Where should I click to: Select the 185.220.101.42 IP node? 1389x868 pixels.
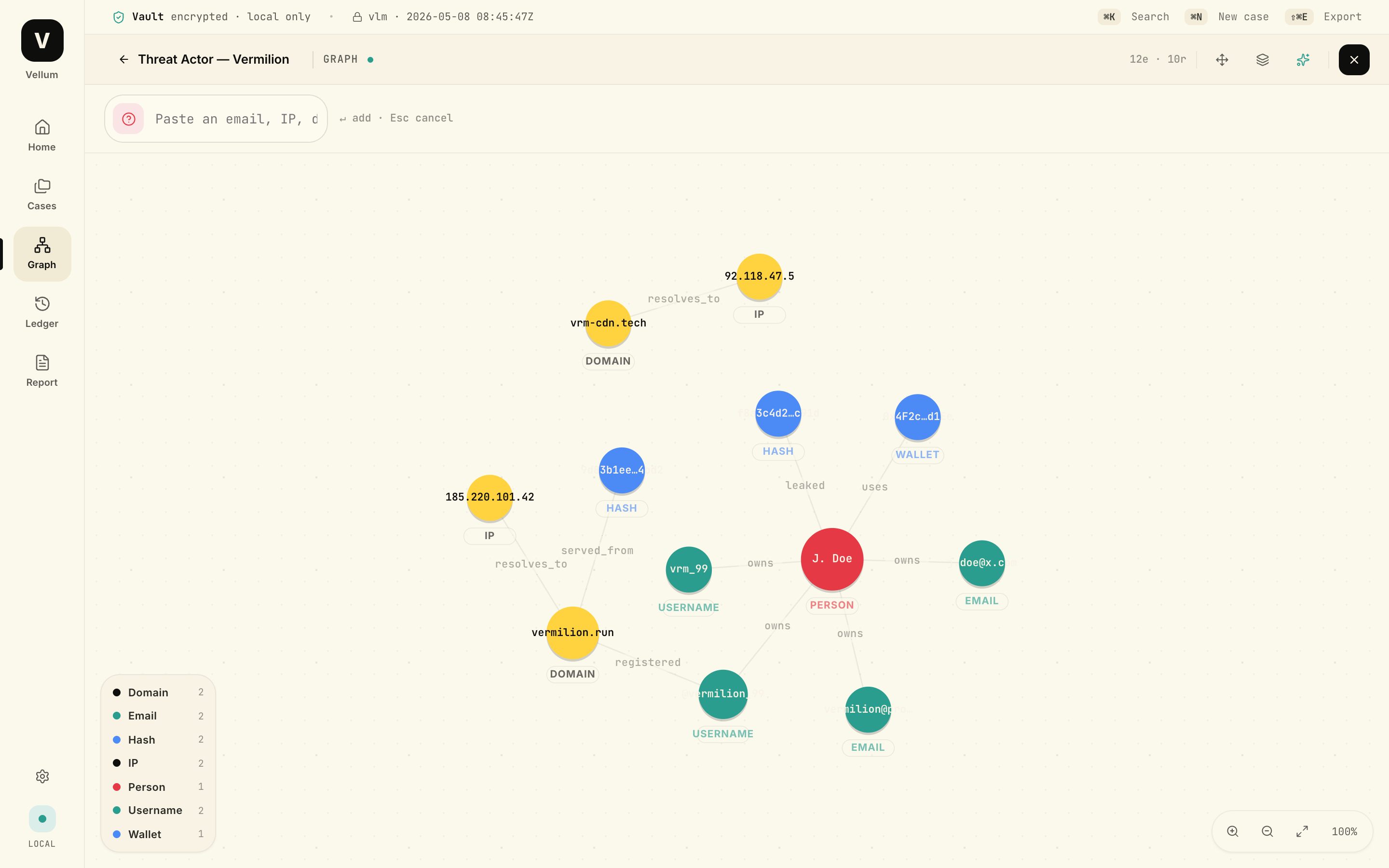(x=490, y=497)
